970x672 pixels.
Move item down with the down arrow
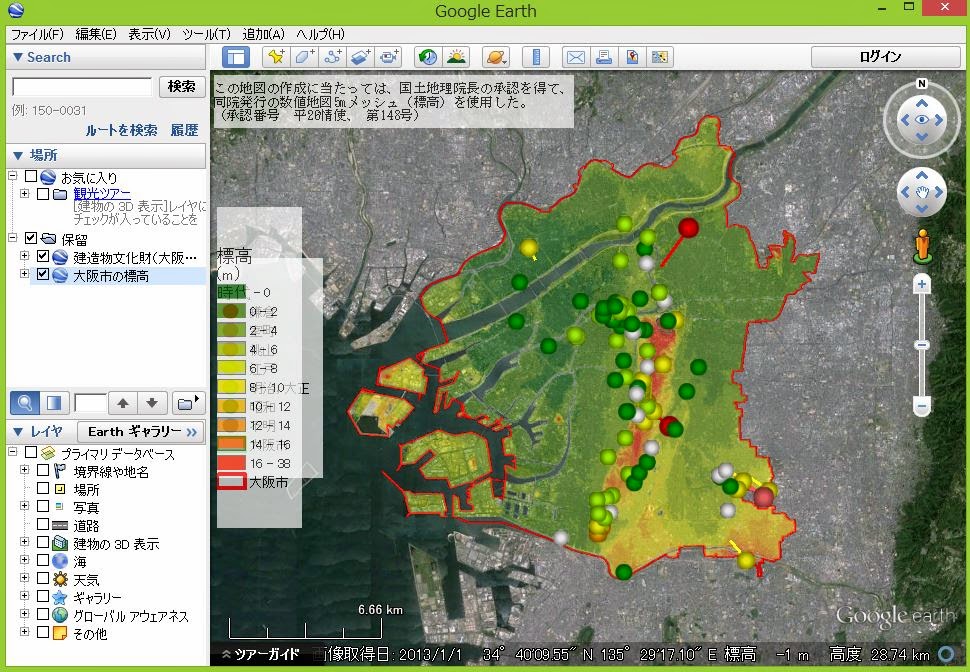[x=152, y=403]
